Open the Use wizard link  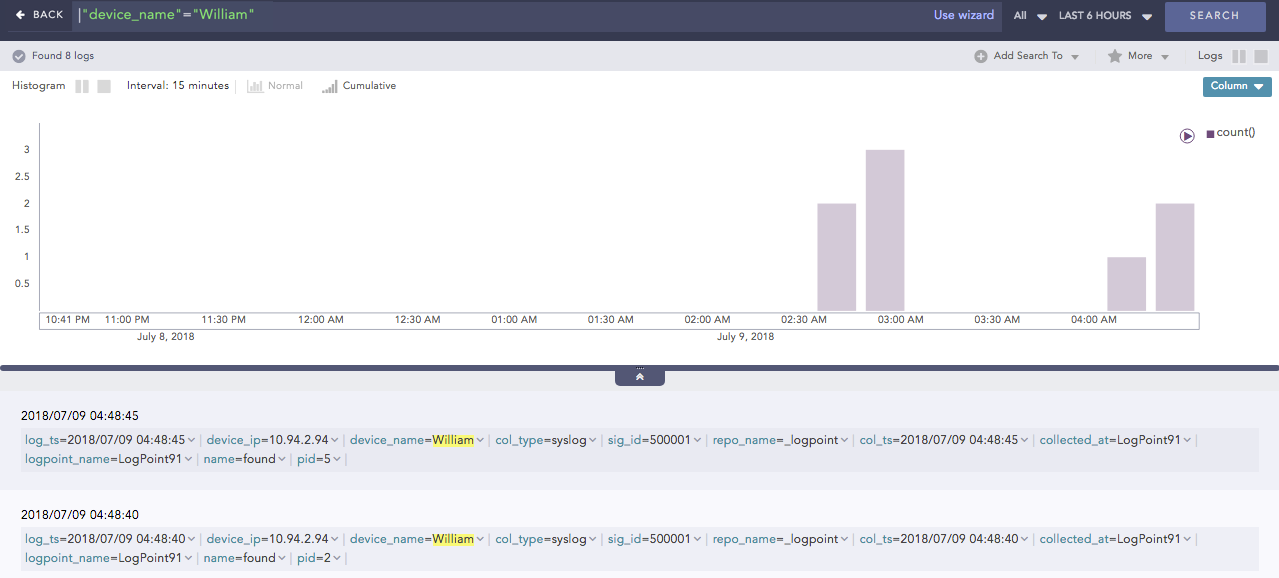(x=963, y=15)
